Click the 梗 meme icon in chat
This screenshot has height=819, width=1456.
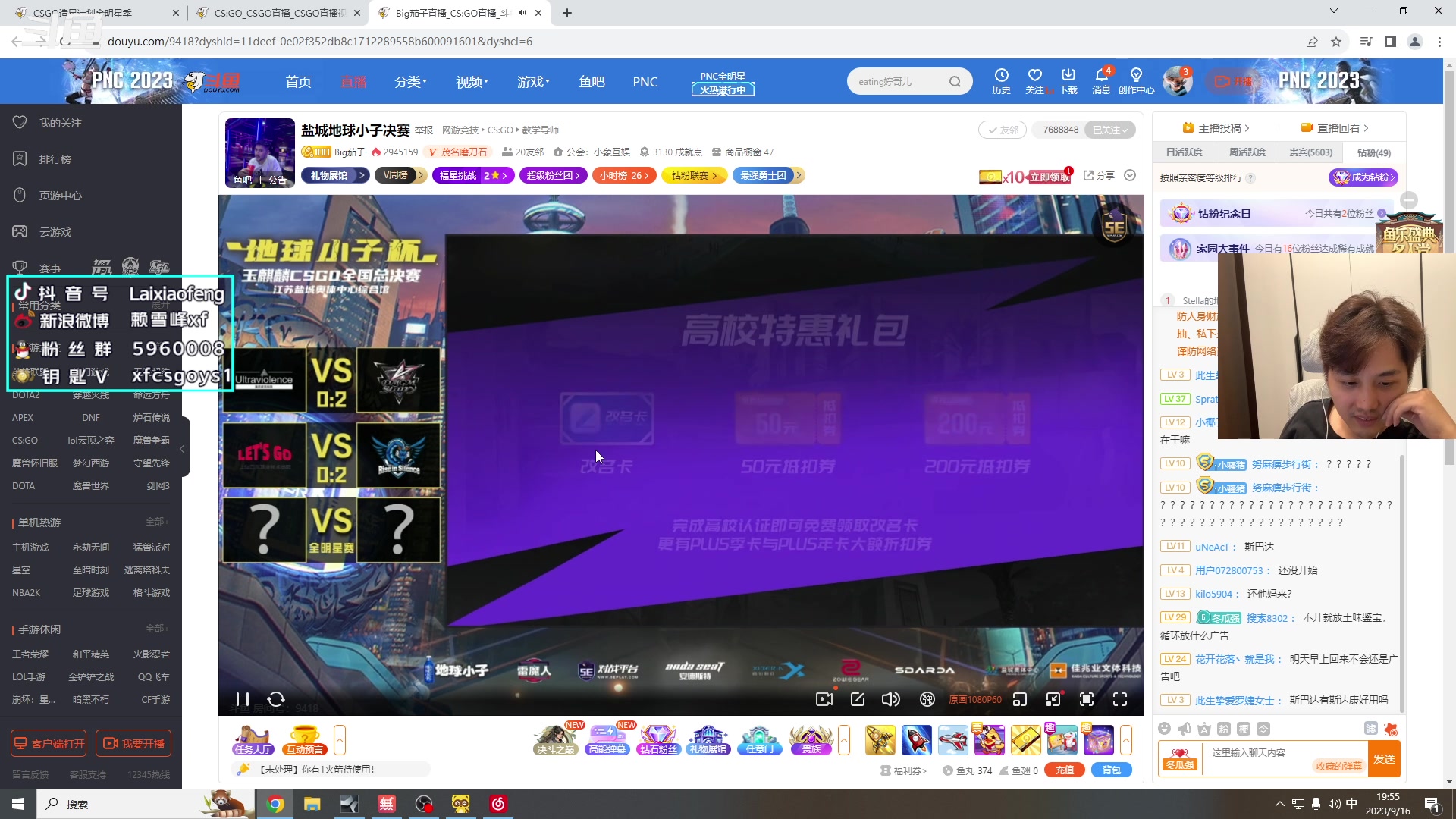click(1244, 729)
